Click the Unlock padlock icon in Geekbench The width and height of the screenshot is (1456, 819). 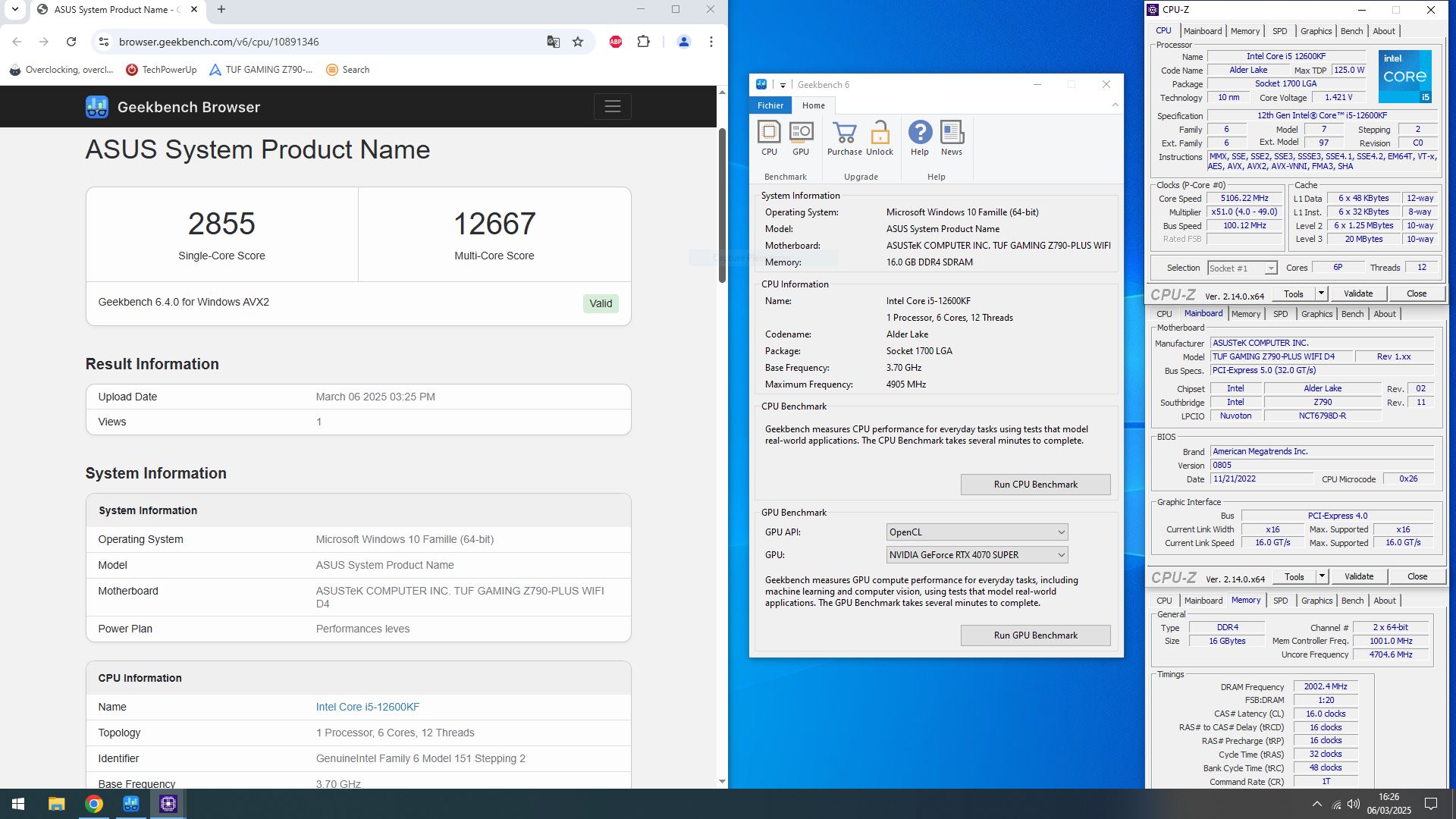(x=880, y=139)
